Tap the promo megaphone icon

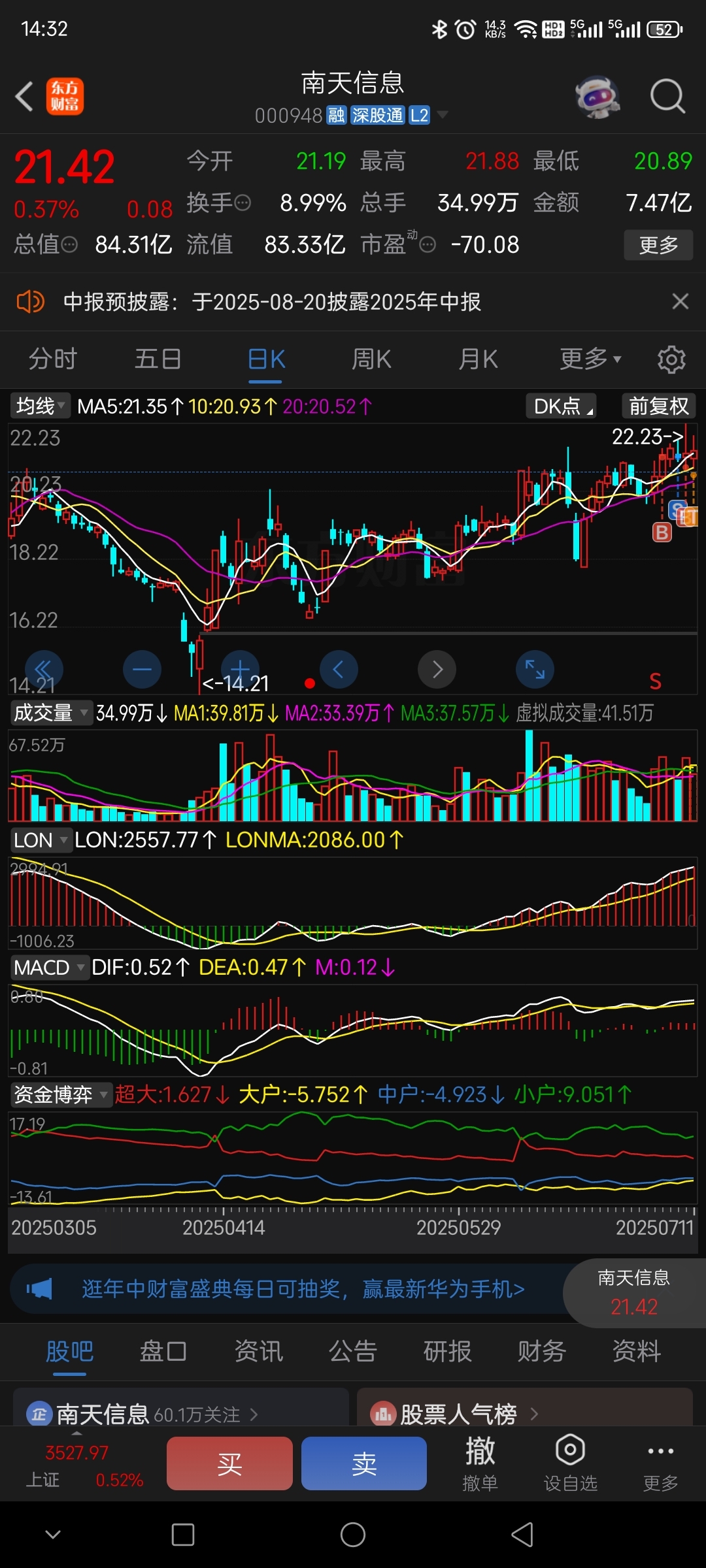point(39,1289)
